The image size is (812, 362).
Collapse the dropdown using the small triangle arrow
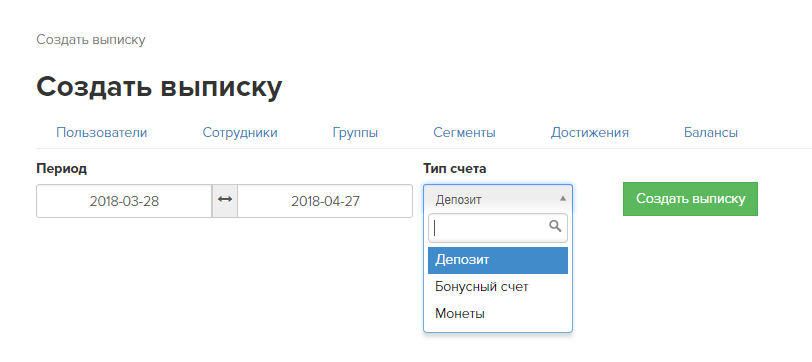[563, 199]
